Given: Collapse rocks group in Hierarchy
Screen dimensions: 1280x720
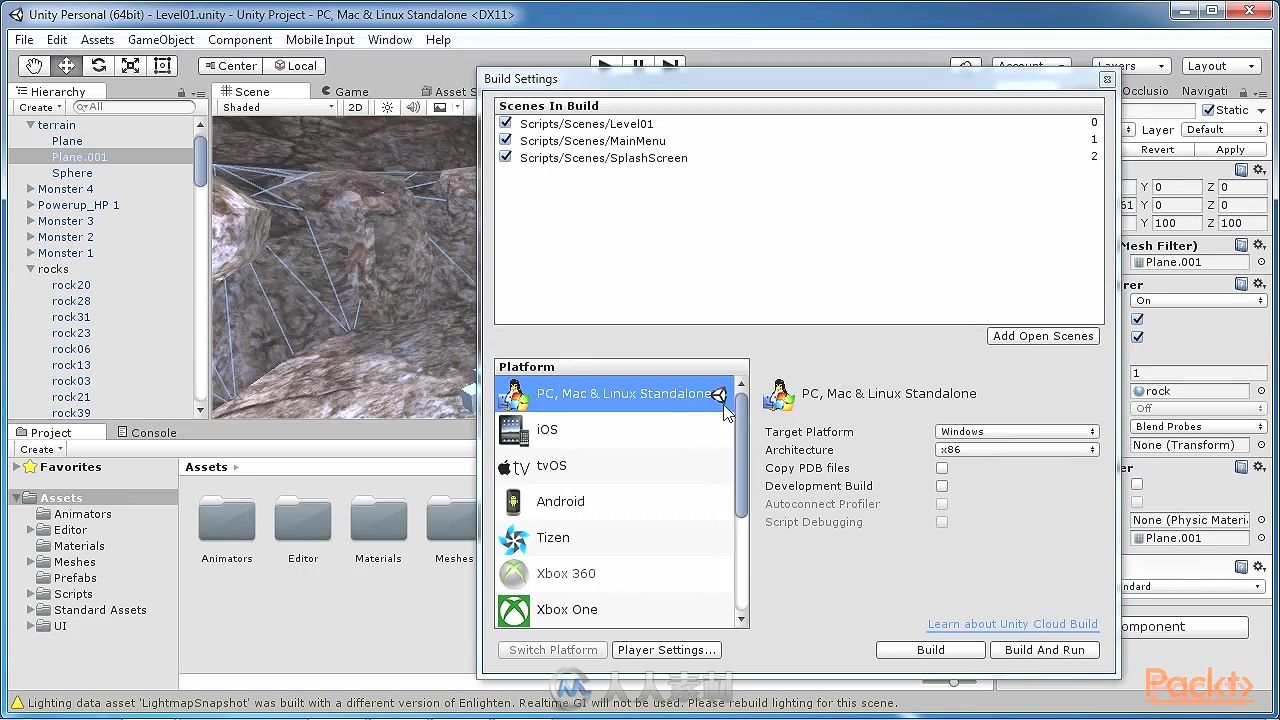Looking at the screenshot, I should (30, 269).
